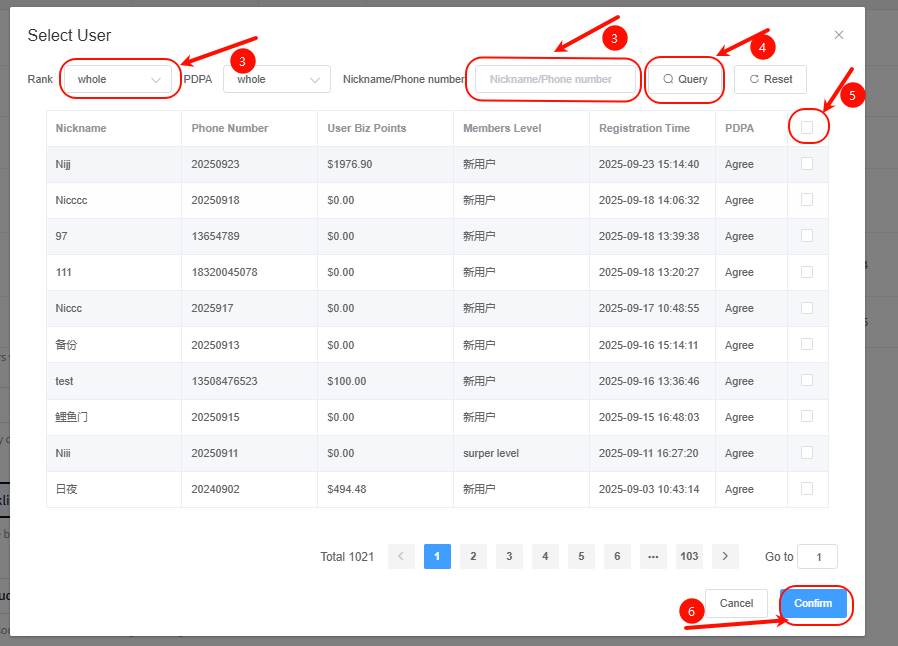
Task: Click the Reset refresh button
Action: [x=770, y=79]
